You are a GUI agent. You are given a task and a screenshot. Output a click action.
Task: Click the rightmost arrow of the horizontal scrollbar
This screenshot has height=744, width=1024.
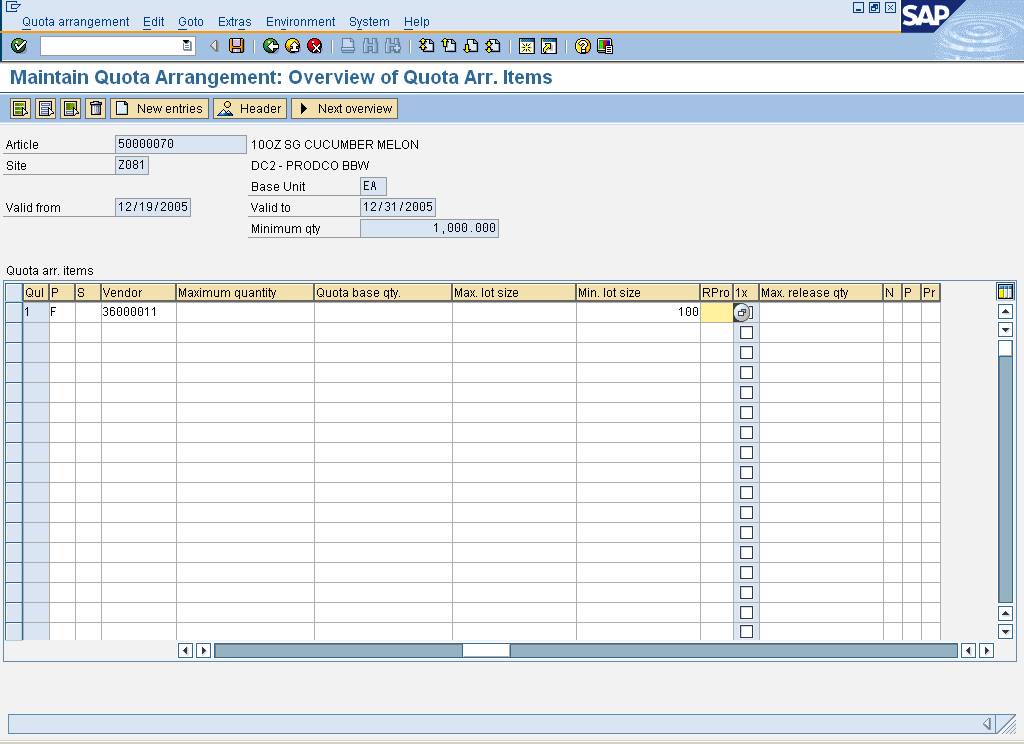[x=987, y=651]
